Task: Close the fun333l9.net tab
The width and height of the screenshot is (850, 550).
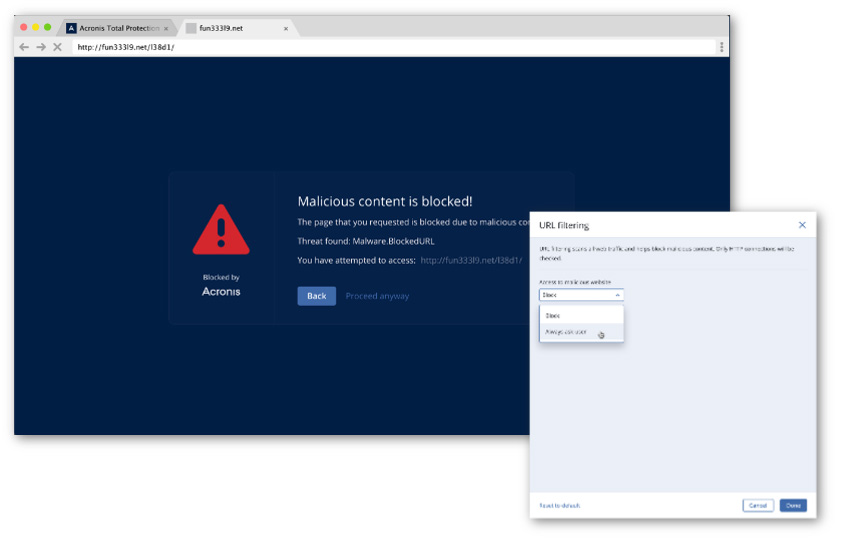Action: (x=286, y=29)
